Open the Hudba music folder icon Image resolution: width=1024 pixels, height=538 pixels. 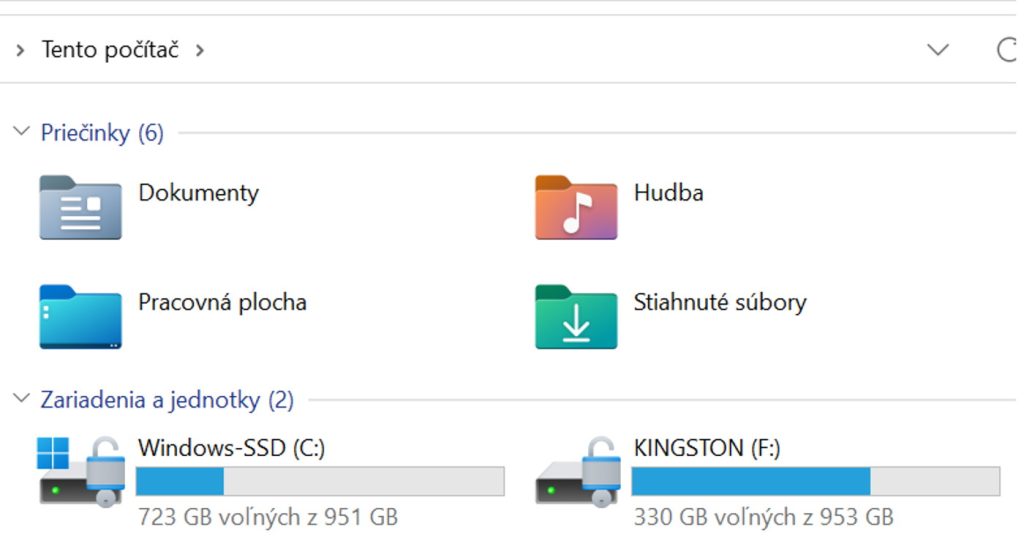tap(576, 208)
